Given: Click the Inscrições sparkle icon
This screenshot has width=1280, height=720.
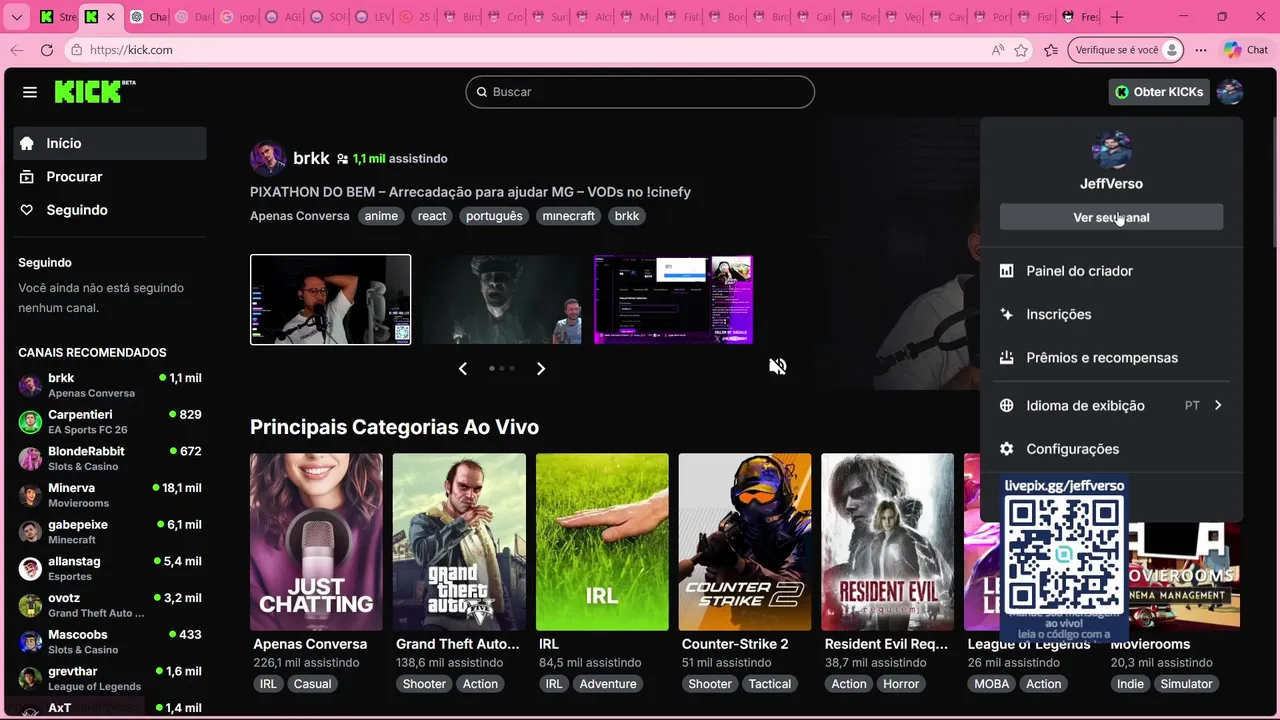Looking at the screenshot, I should pos(1006,314).
